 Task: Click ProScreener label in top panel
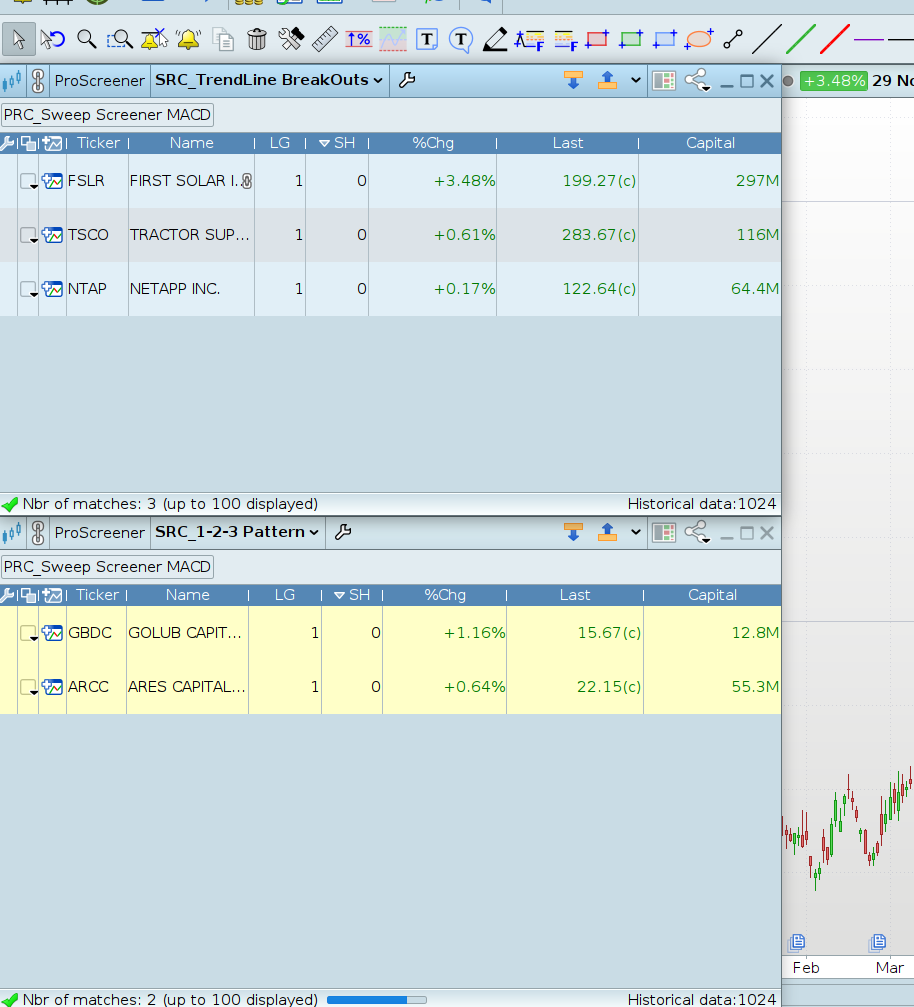click(100, 81)
